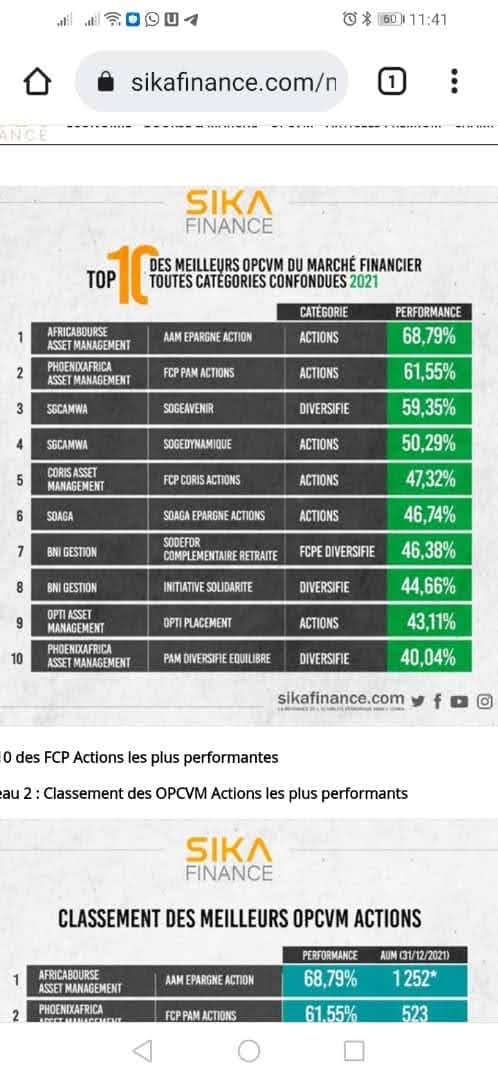Open the Classement OPCVM Actions image
The image size is (498, 1080).
tap(249, 922)
